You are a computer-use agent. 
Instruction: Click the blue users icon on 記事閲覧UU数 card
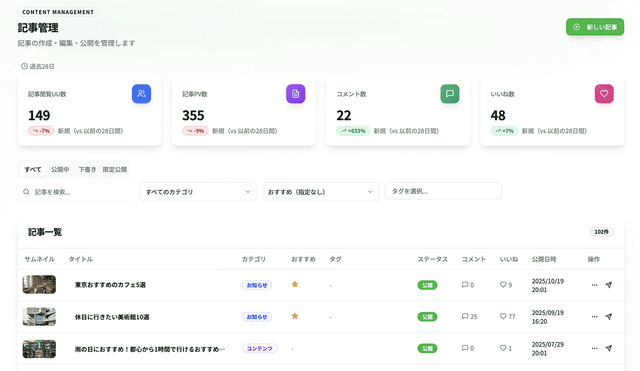[x=141, y=93]
